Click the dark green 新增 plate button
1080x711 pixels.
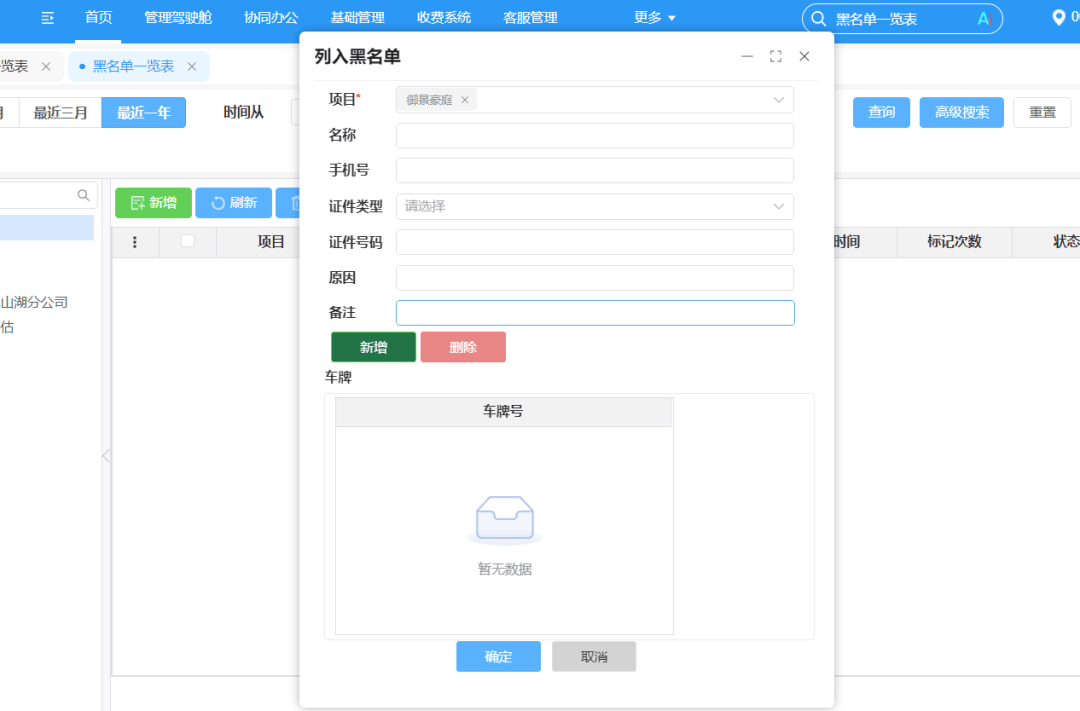(373, 347)
